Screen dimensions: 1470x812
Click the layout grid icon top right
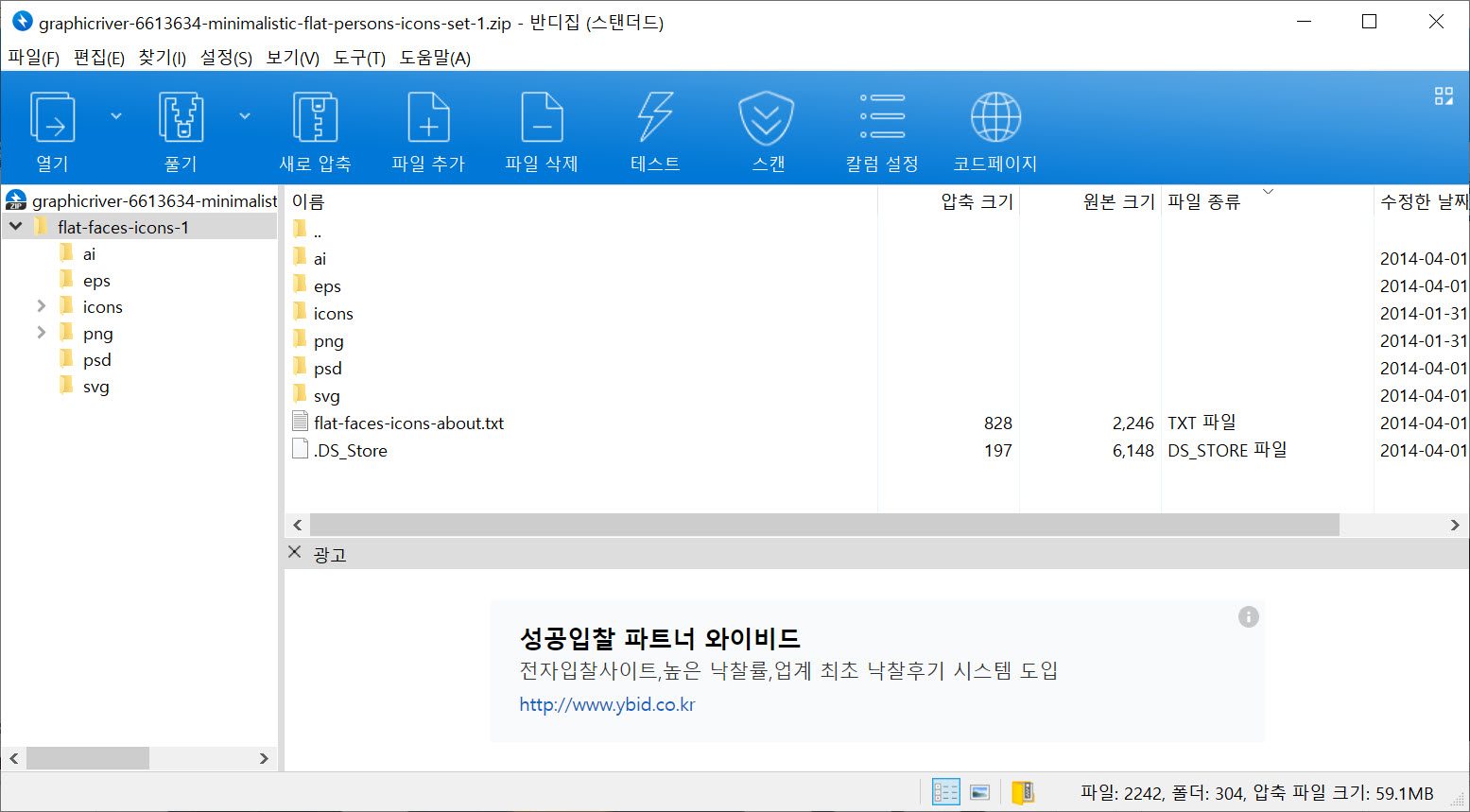(x=1444, y=95)
